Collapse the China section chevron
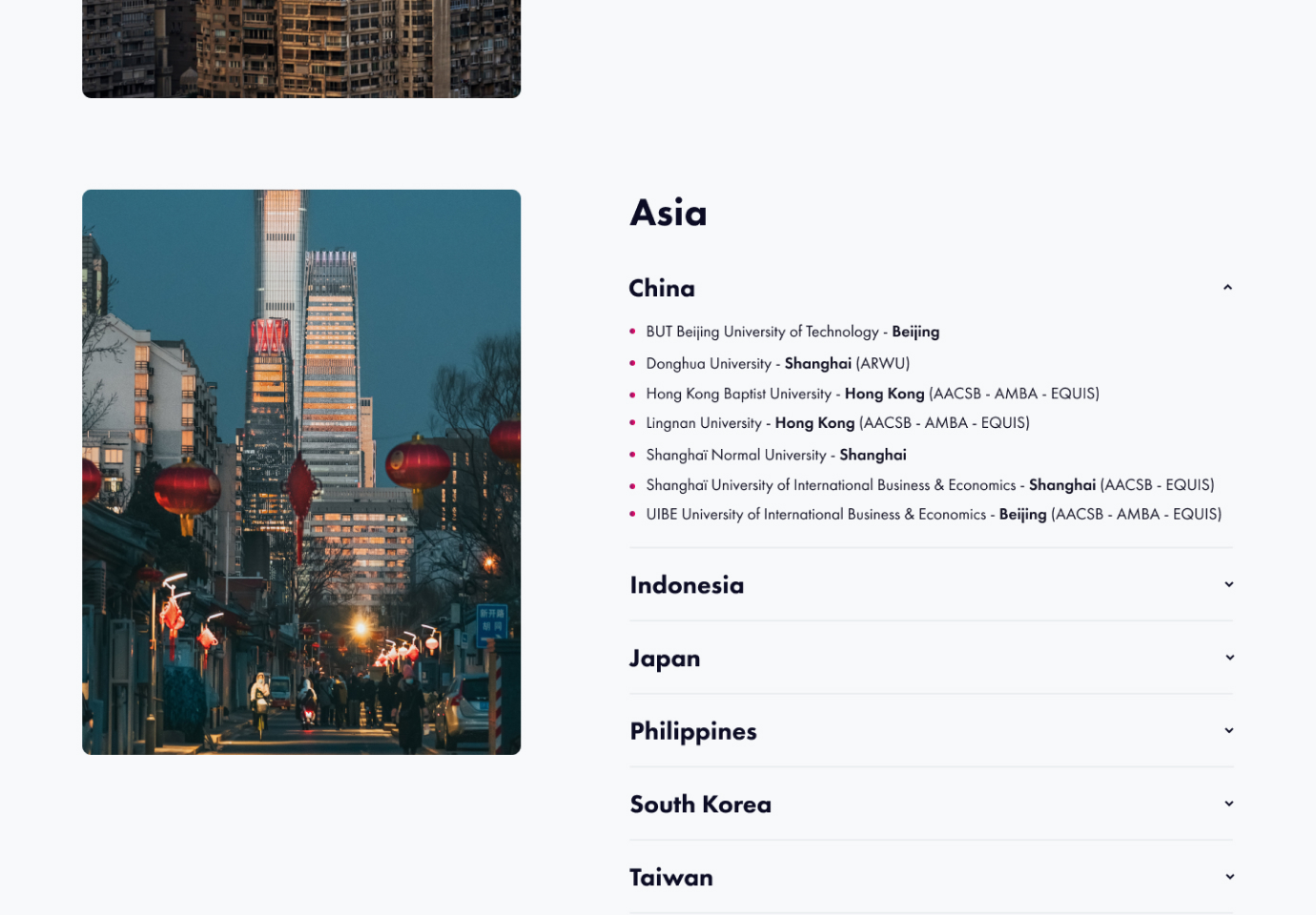The width and height of the screenshot is (1316, 915). [1227, 288]
